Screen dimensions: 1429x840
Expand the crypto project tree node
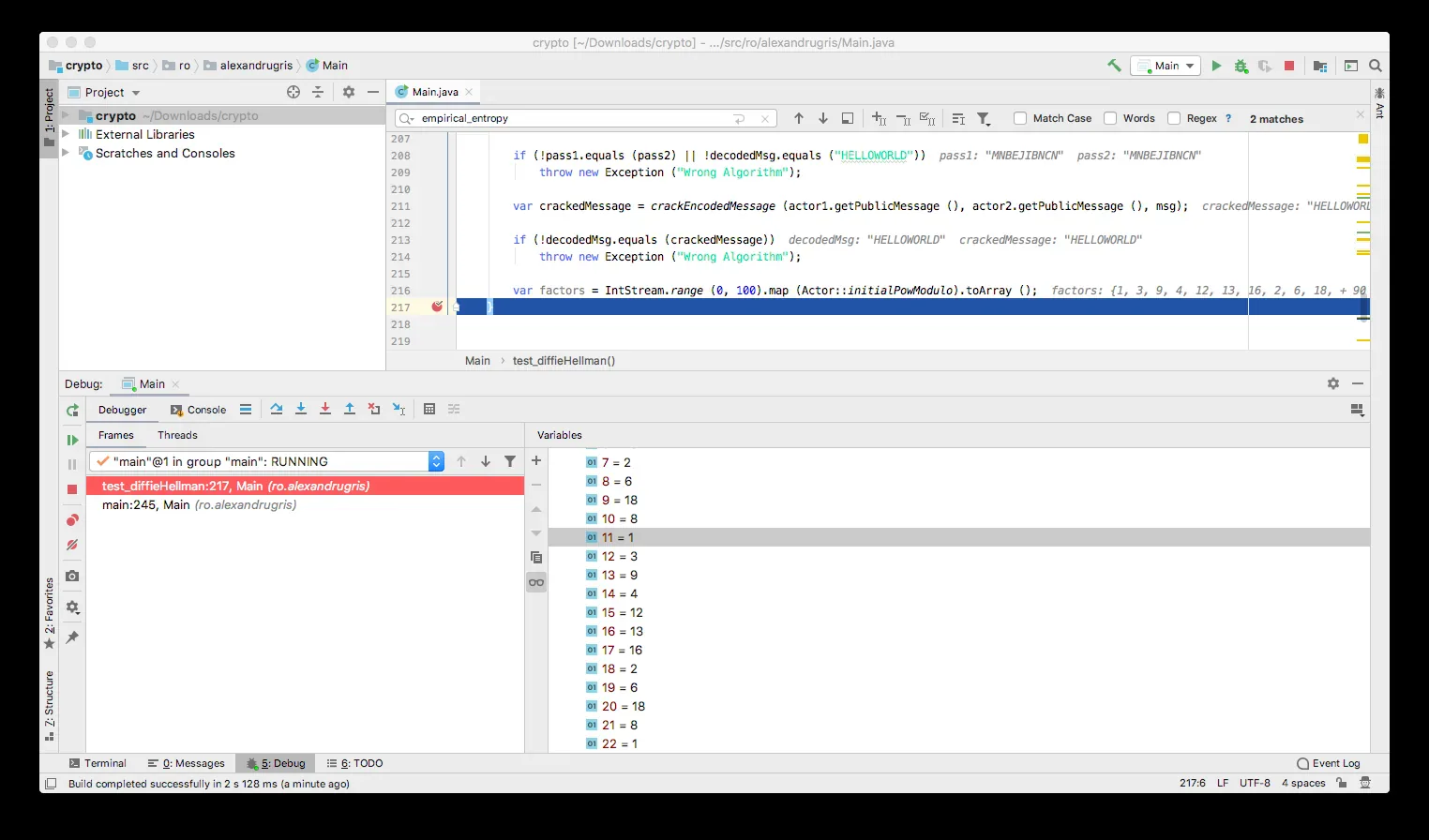66,115
